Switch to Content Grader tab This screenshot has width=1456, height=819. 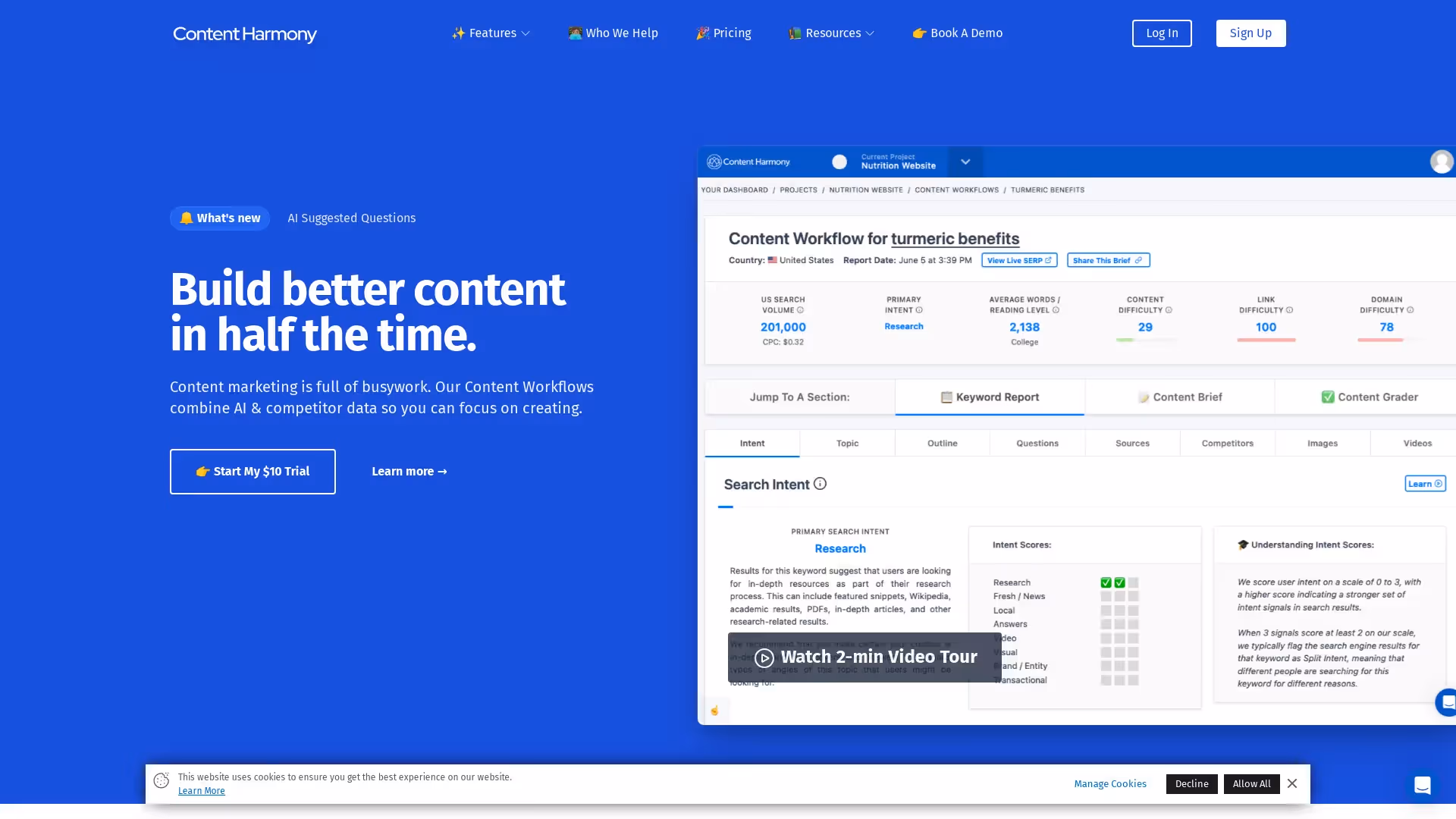click(1369, 397)
